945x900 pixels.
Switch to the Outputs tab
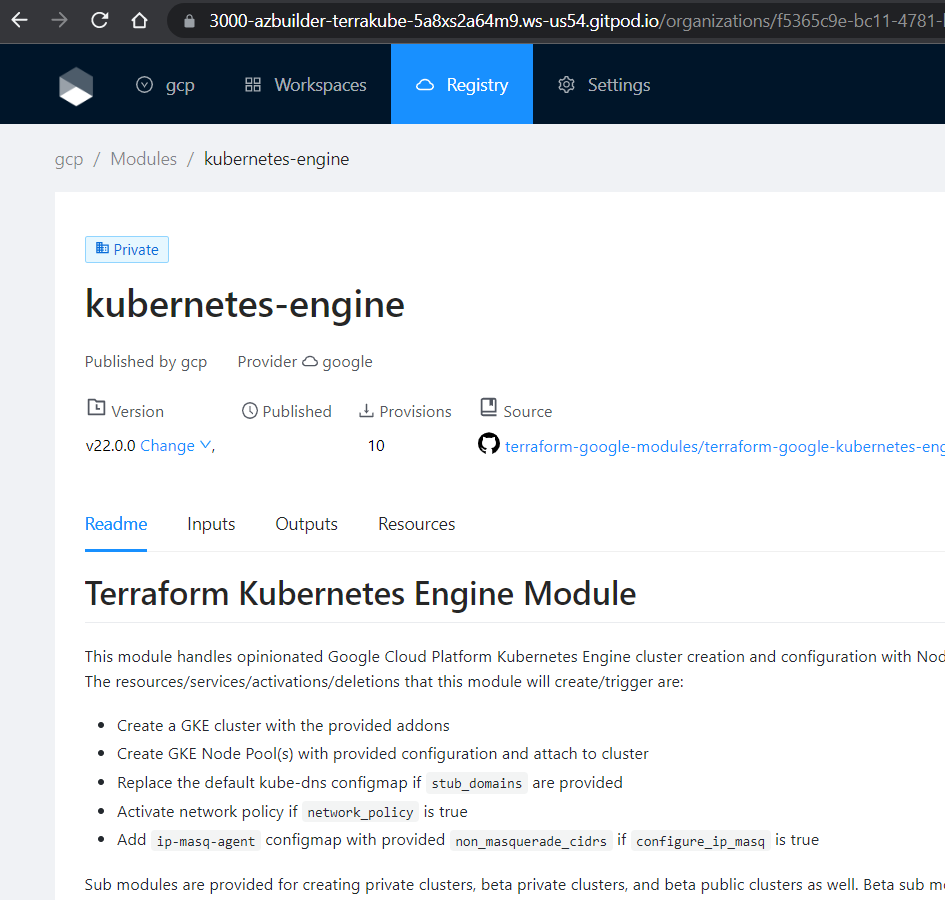click(x=306, y=524)
